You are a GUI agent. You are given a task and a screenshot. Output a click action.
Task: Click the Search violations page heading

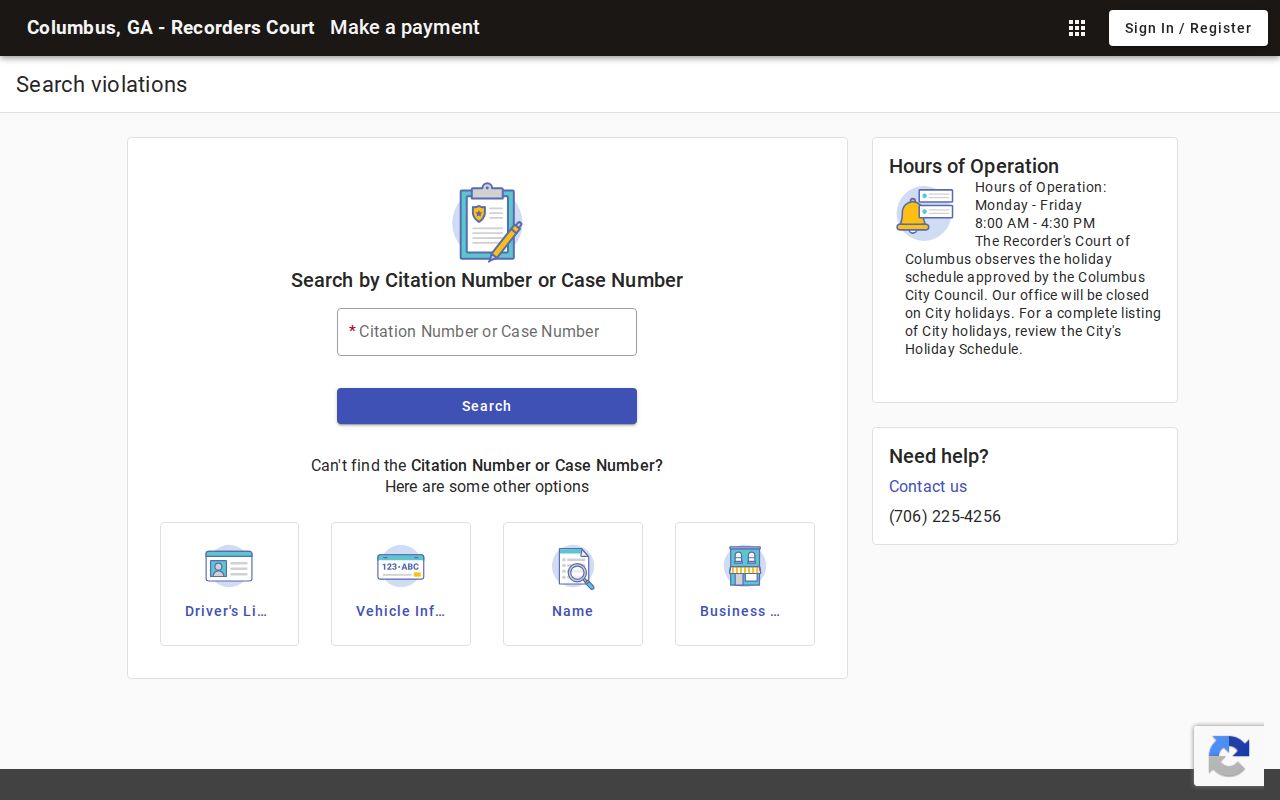click(102, 84)
